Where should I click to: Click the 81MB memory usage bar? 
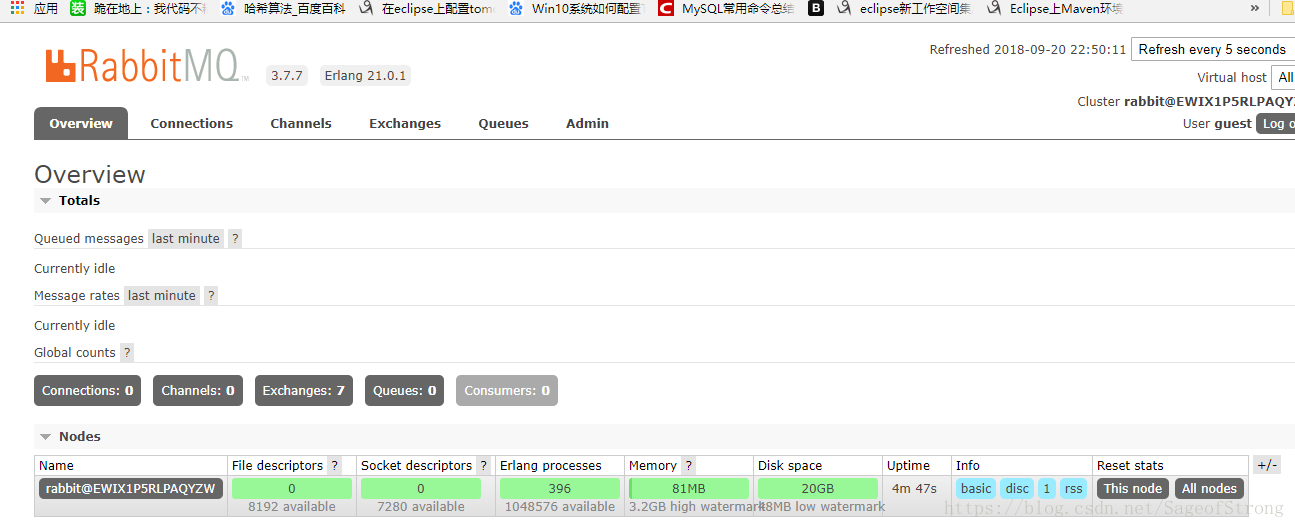pos(689,488)
